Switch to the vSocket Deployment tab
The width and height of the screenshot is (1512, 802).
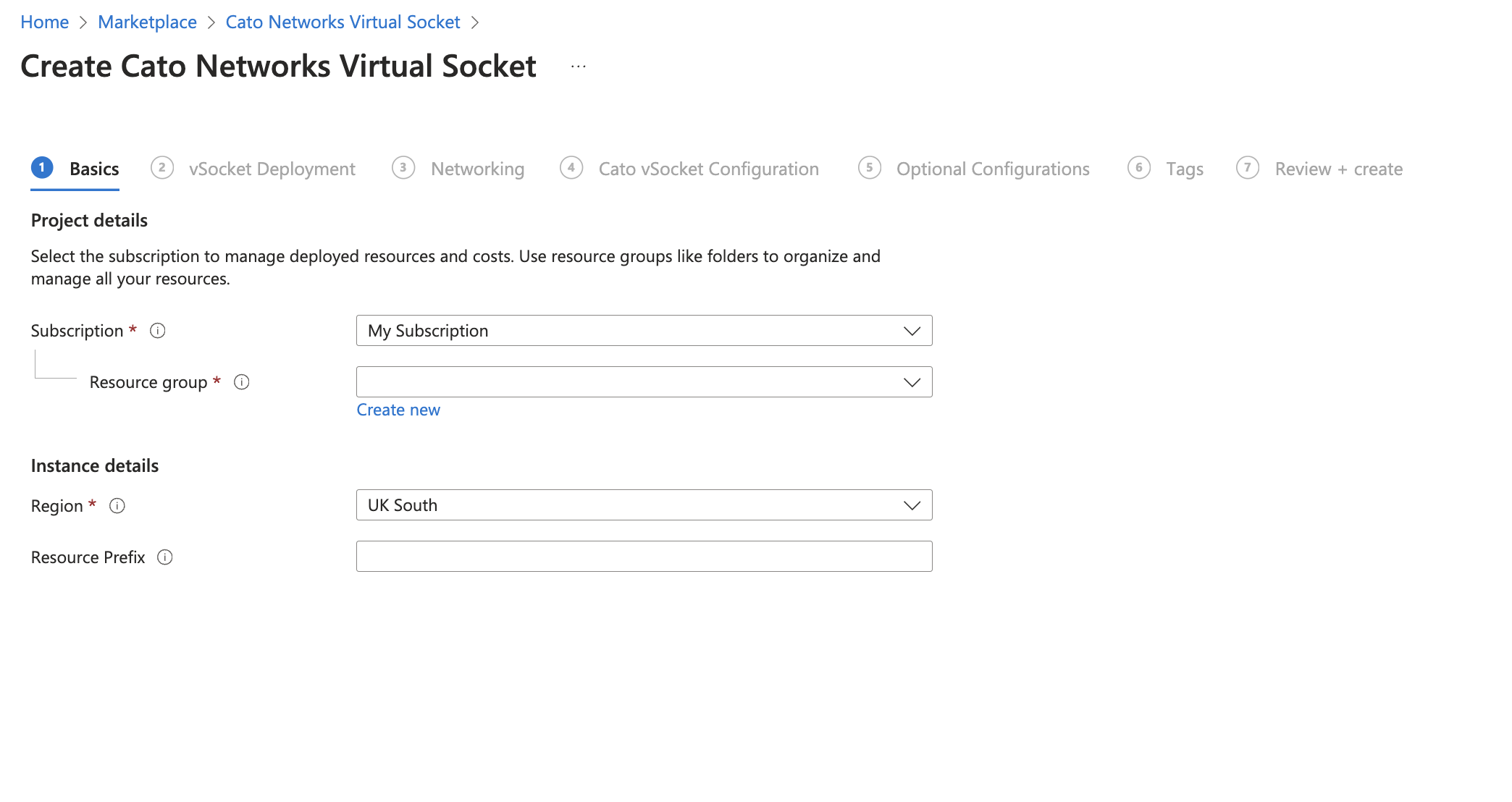click(x=272, y=169)
